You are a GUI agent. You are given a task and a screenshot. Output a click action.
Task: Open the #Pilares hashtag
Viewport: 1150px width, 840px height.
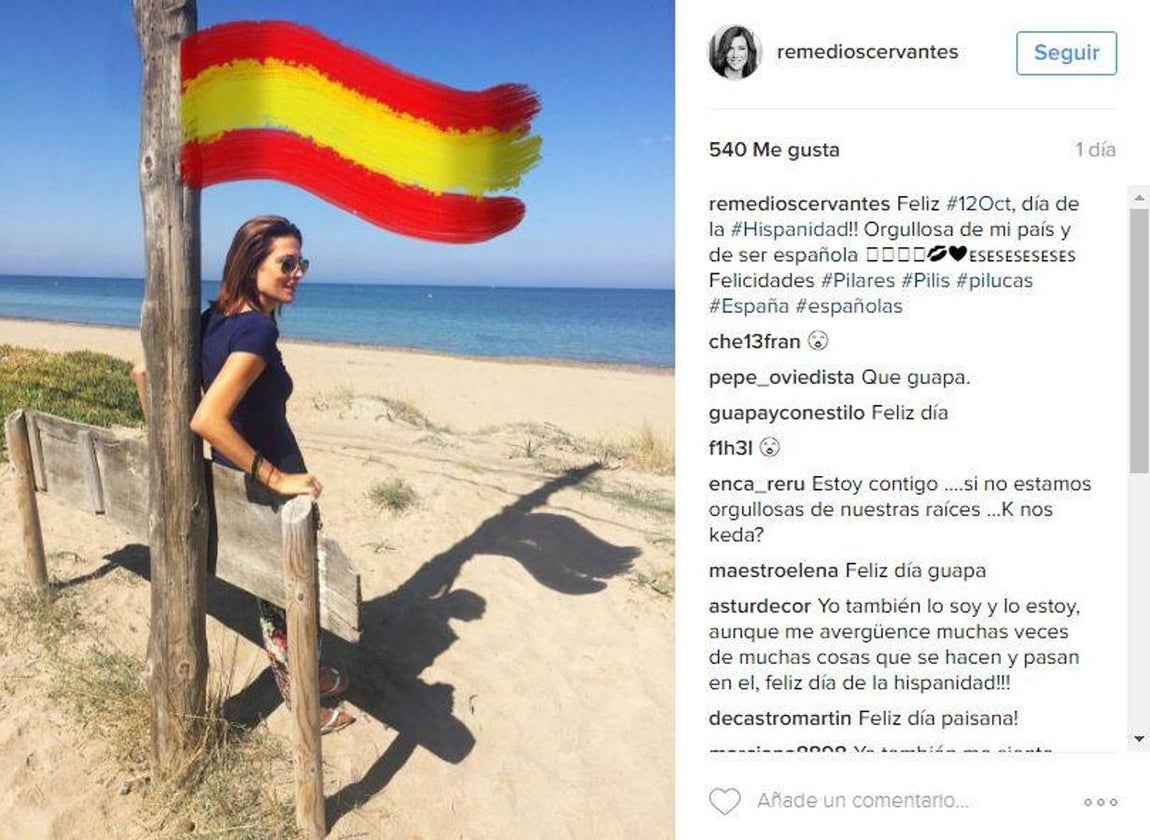(x=857, y=280)
